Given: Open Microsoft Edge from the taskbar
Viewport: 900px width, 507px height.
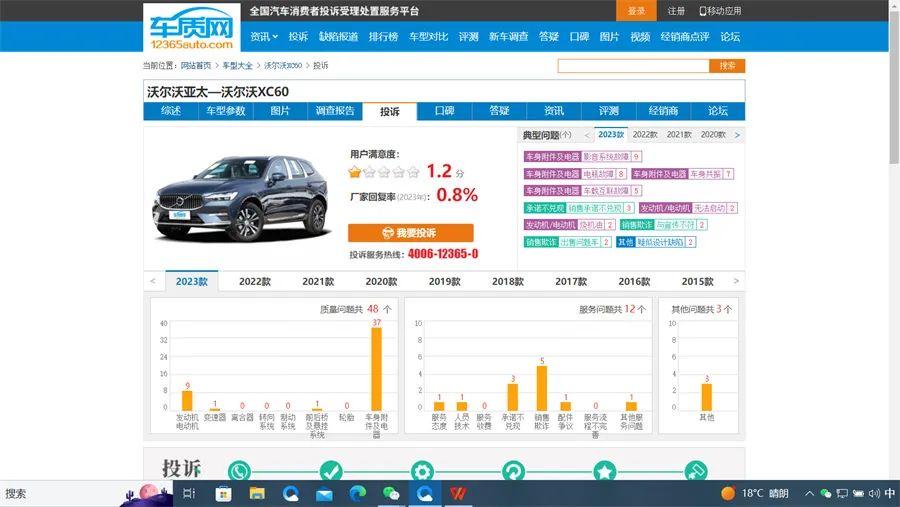Looking at the screenshot, I should pyautogui.click(x=358, y=493).
